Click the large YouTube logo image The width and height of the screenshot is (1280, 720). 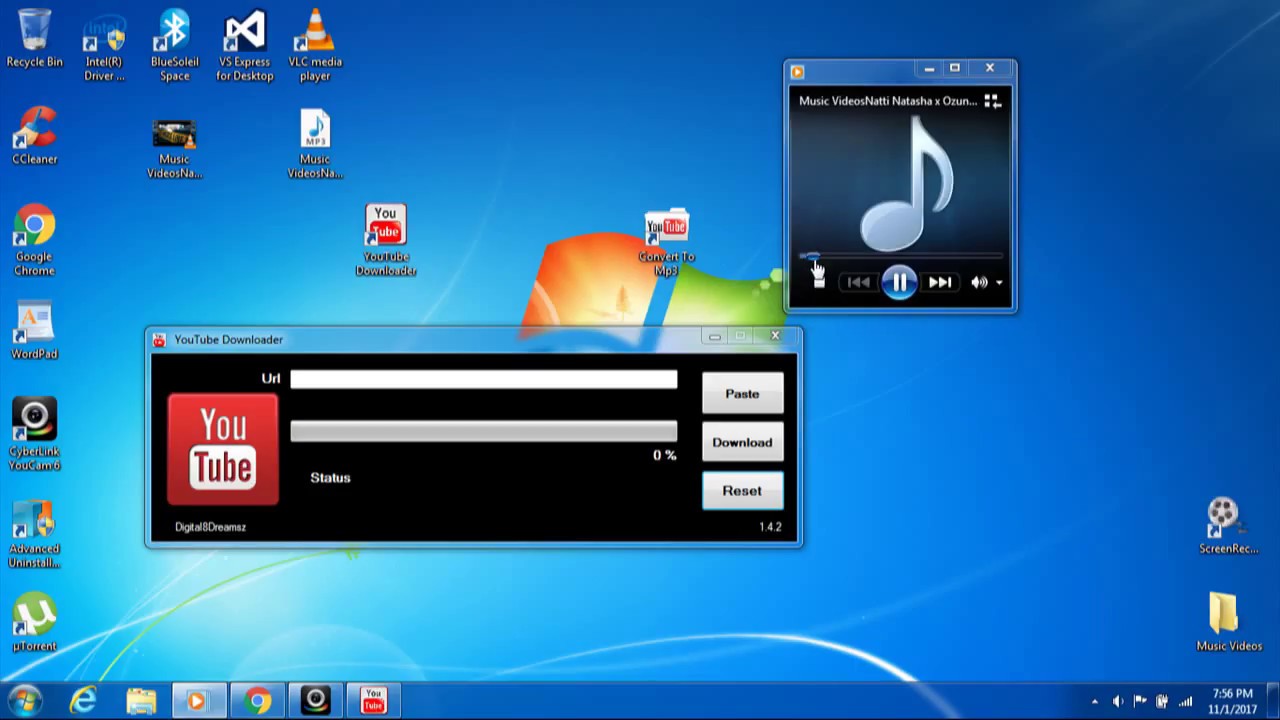pyautogui.click(x=223, y=449)
